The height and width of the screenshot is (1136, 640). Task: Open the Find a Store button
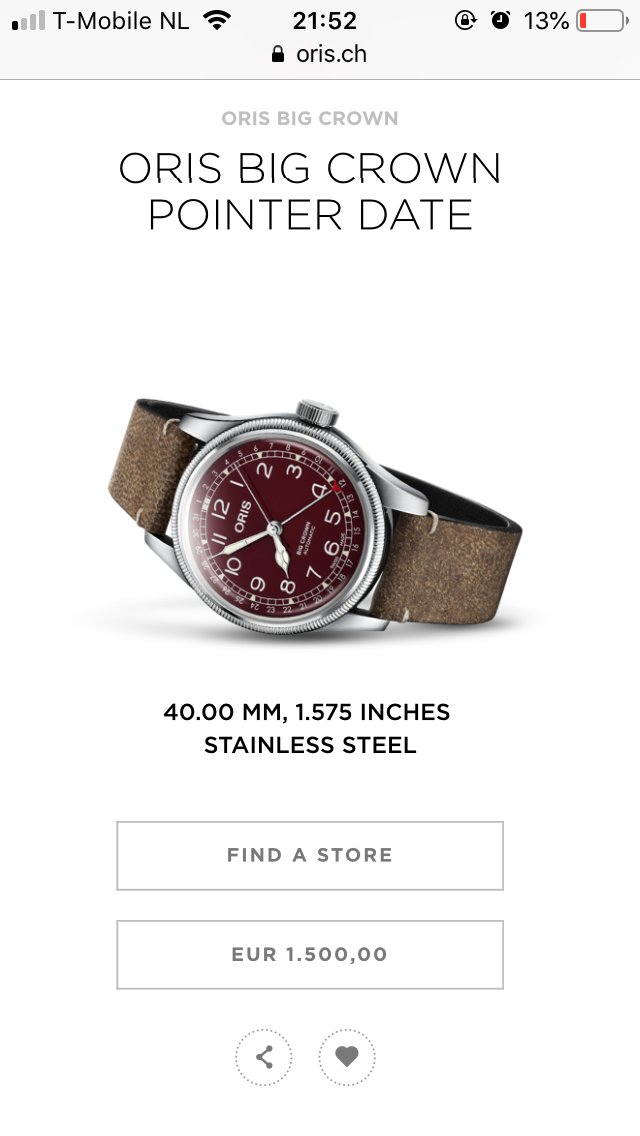310,856
